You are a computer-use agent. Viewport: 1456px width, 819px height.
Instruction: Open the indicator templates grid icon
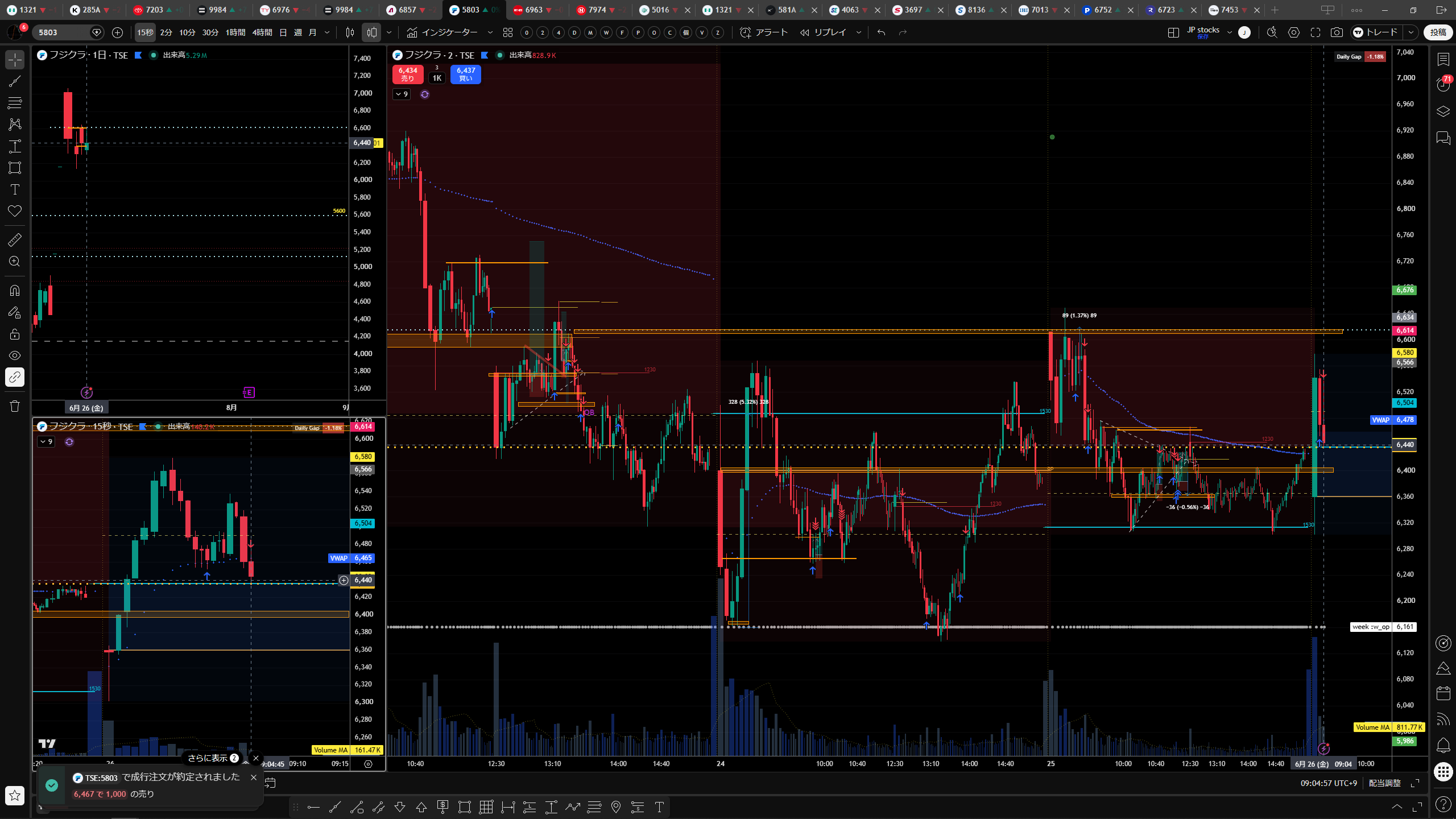[508, 32]
